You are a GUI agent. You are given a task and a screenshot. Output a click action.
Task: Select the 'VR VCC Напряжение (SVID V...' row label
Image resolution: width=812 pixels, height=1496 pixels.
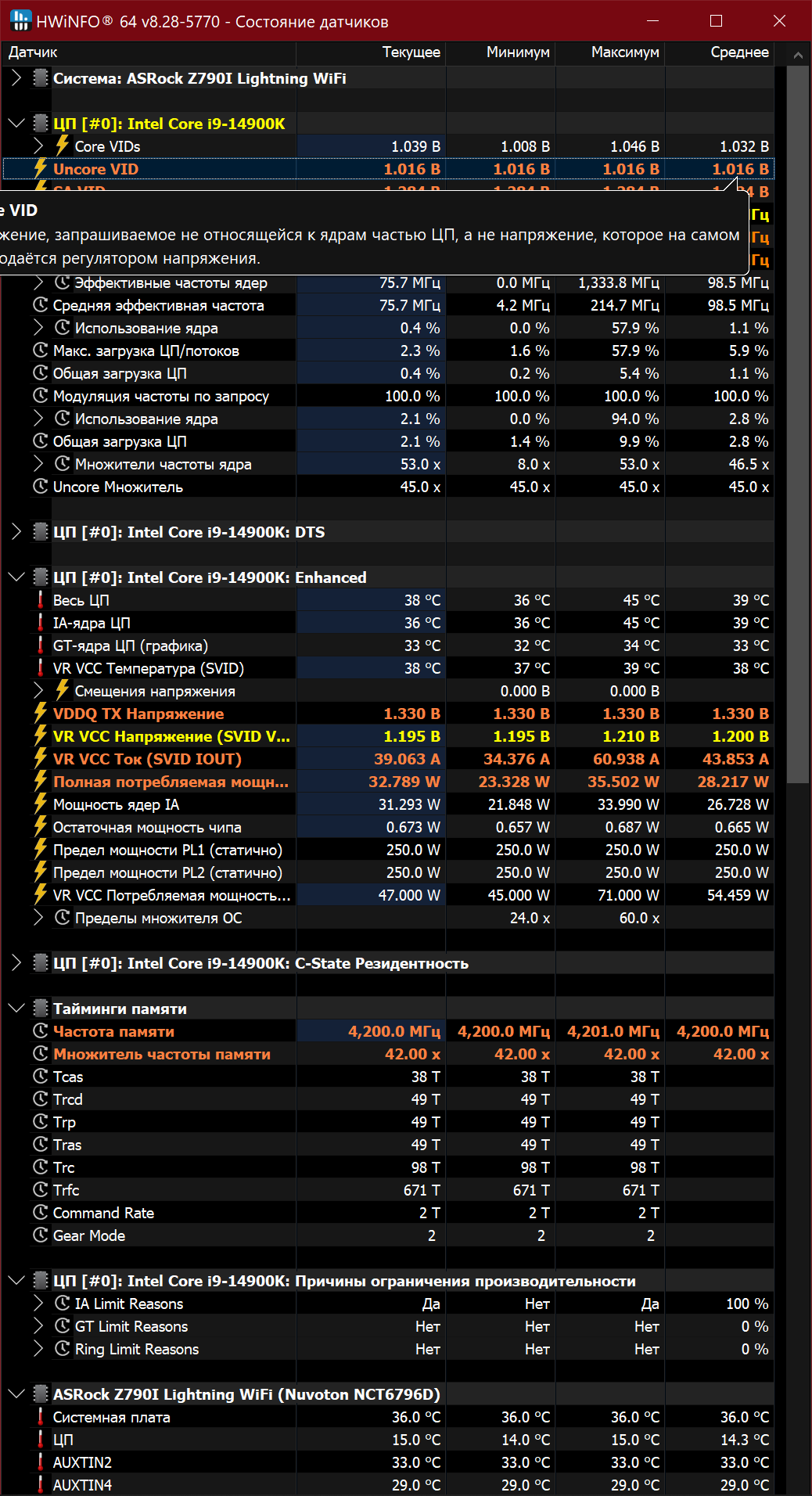171,736
